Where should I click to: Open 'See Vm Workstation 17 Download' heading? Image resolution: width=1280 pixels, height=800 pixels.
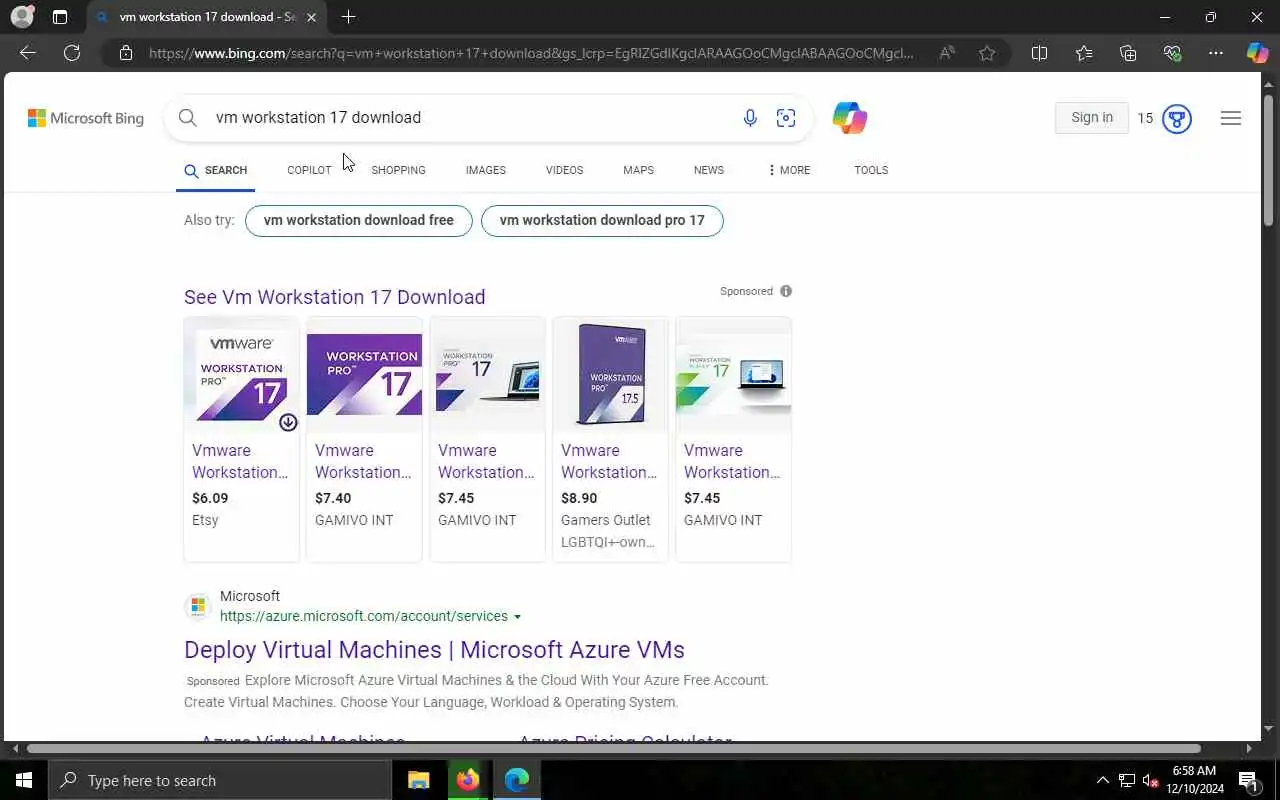(x=334, y=297)
